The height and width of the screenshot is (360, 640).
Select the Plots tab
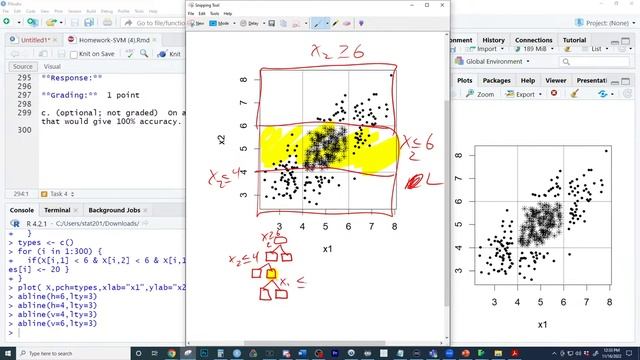[x=464, y=80]
